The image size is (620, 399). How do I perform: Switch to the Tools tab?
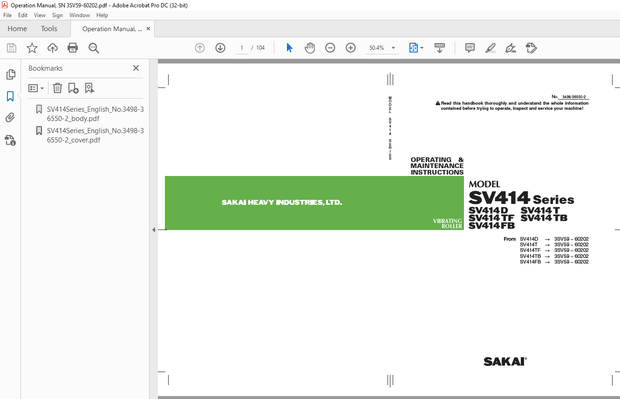click(x=49, y=28)
